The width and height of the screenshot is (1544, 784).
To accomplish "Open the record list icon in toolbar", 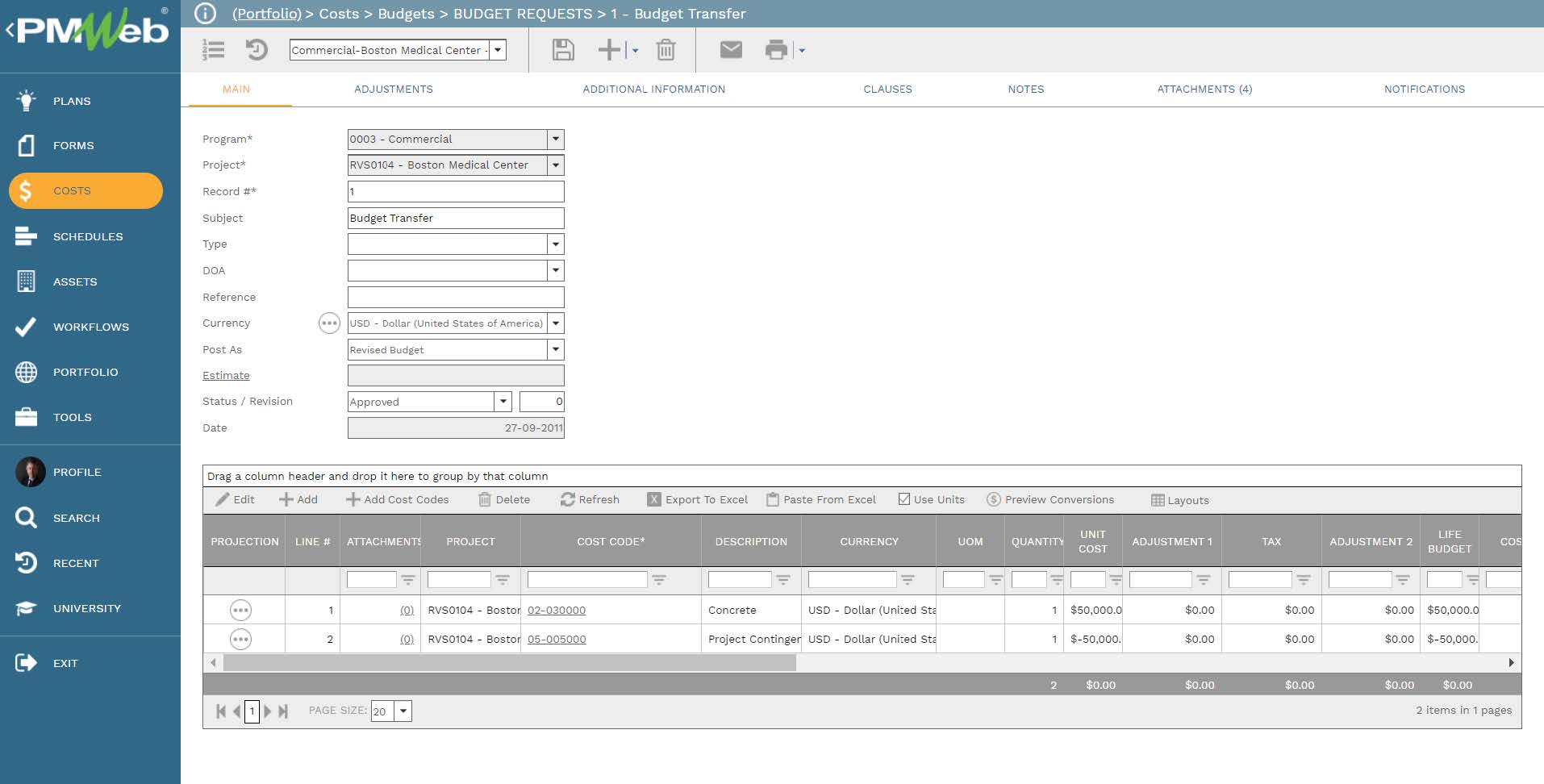I will click(214, 50).
